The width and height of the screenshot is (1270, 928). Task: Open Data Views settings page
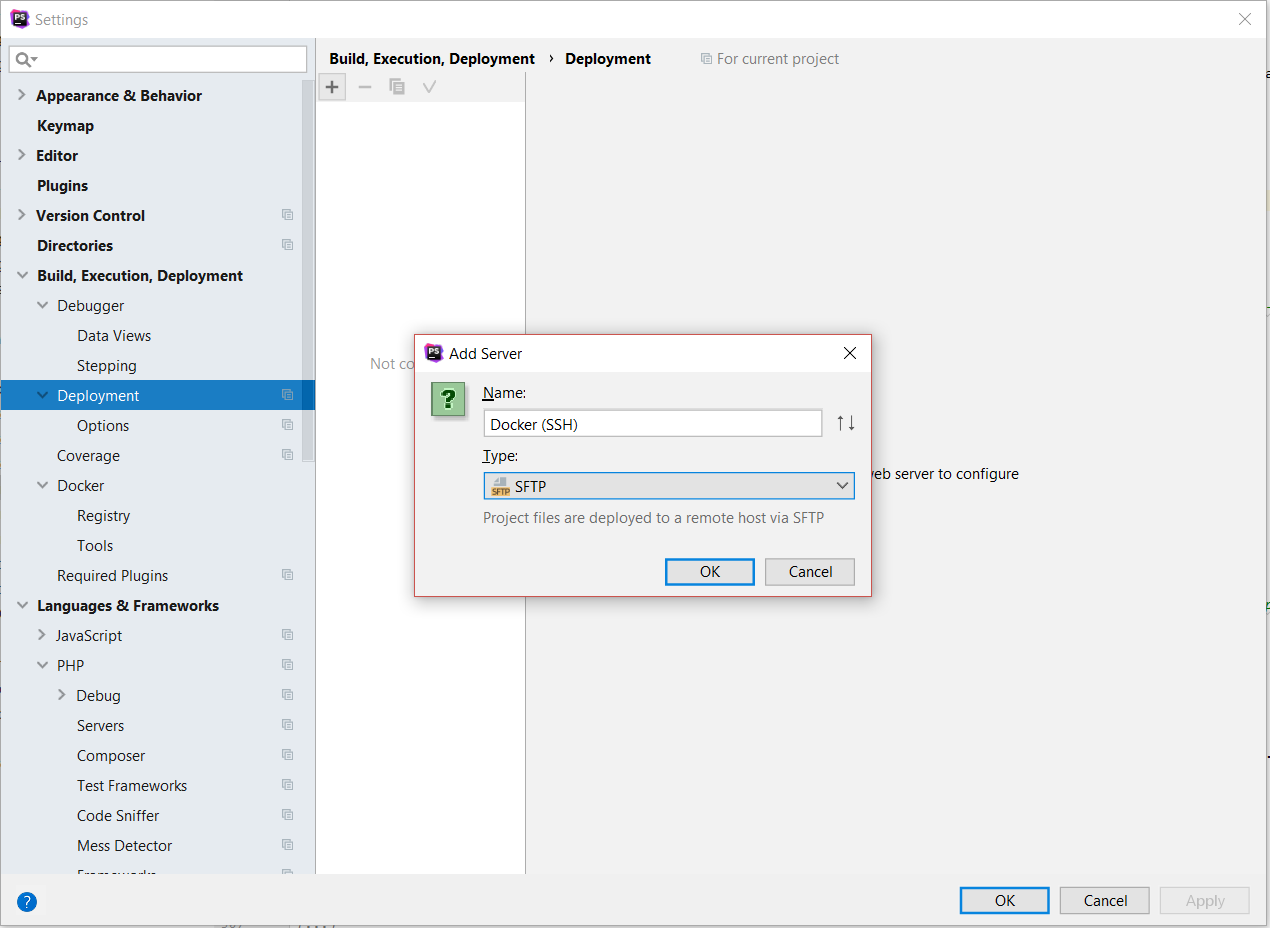[114, 335]
